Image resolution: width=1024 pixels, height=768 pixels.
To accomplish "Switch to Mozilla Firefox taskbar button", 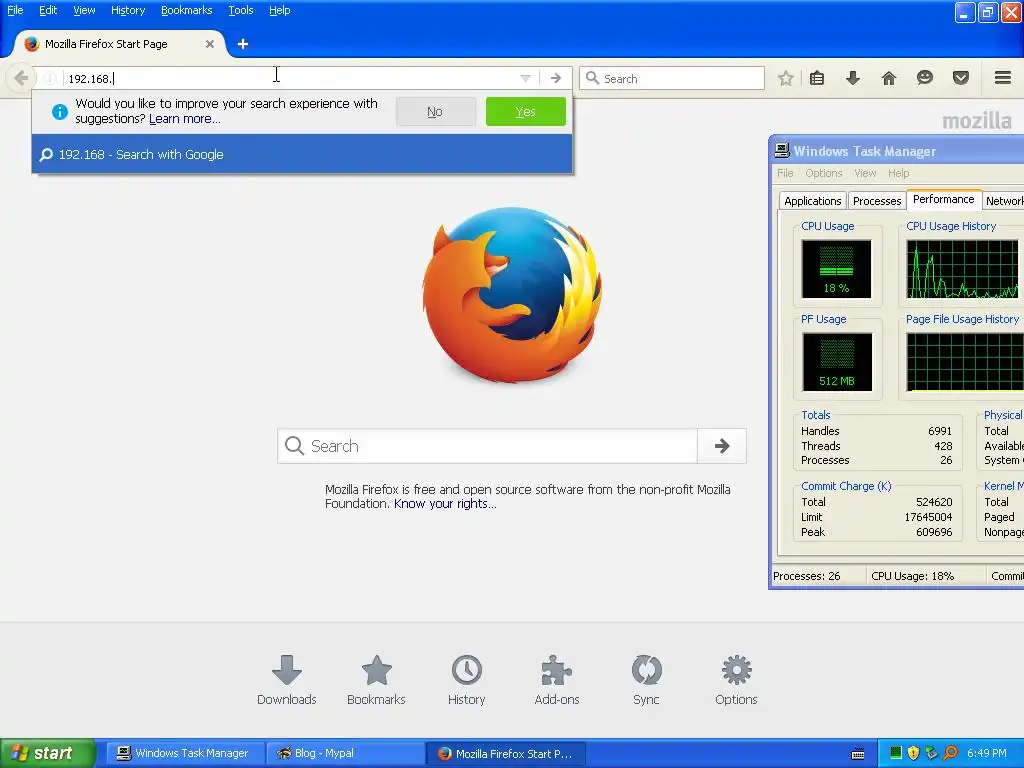I will (x=505, y=753).
